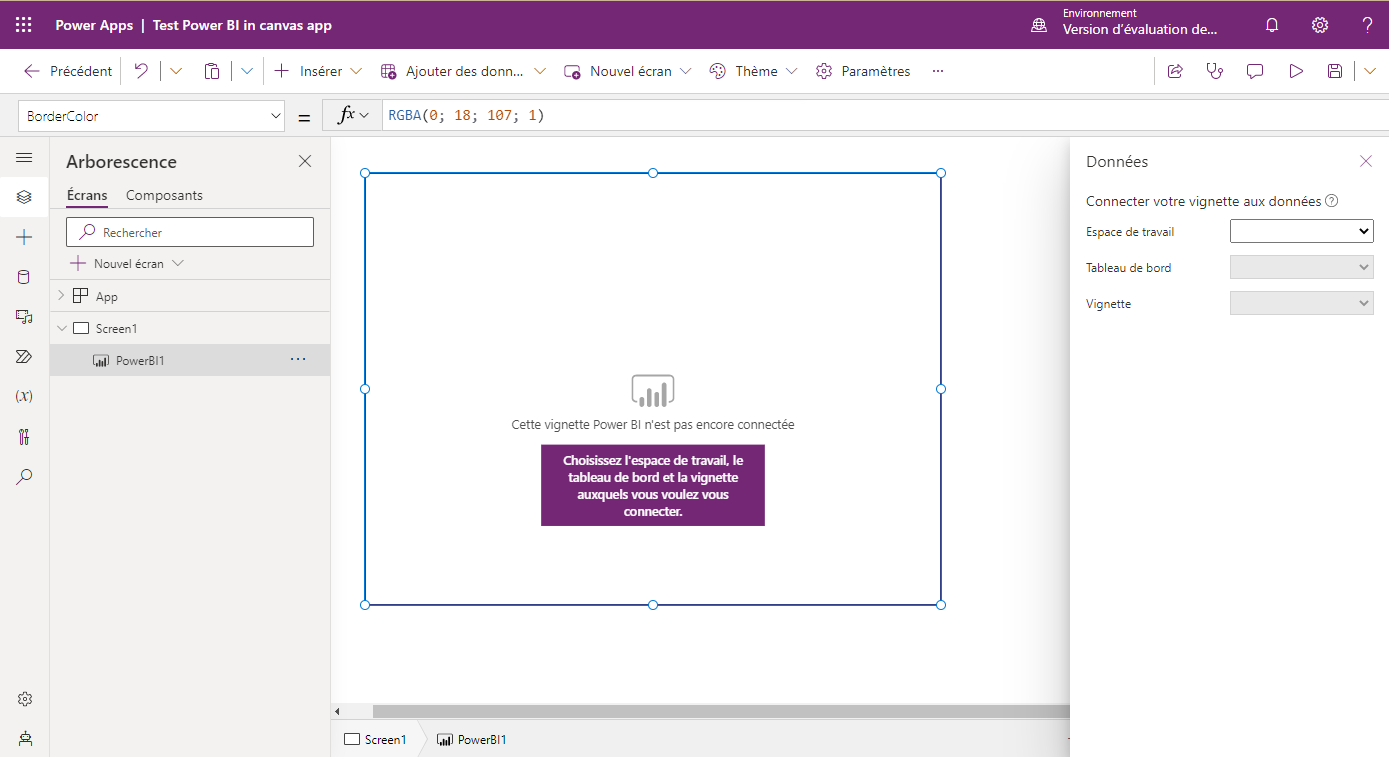Click PowerBI1 in the breadcrumb
The width and height of the screenshot is (1389, 757).
coord(472,740)
